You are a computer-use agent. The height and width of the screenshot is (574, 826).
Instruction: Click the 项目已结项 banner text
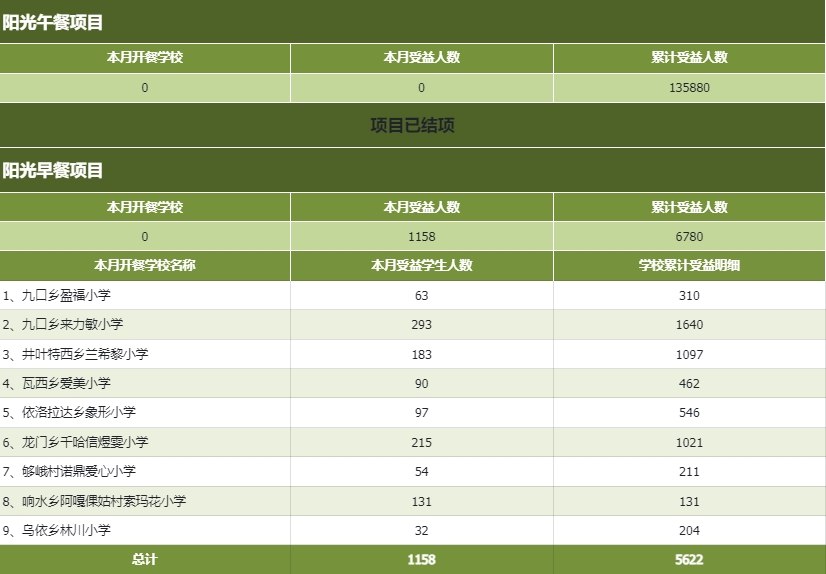[412, 125]
